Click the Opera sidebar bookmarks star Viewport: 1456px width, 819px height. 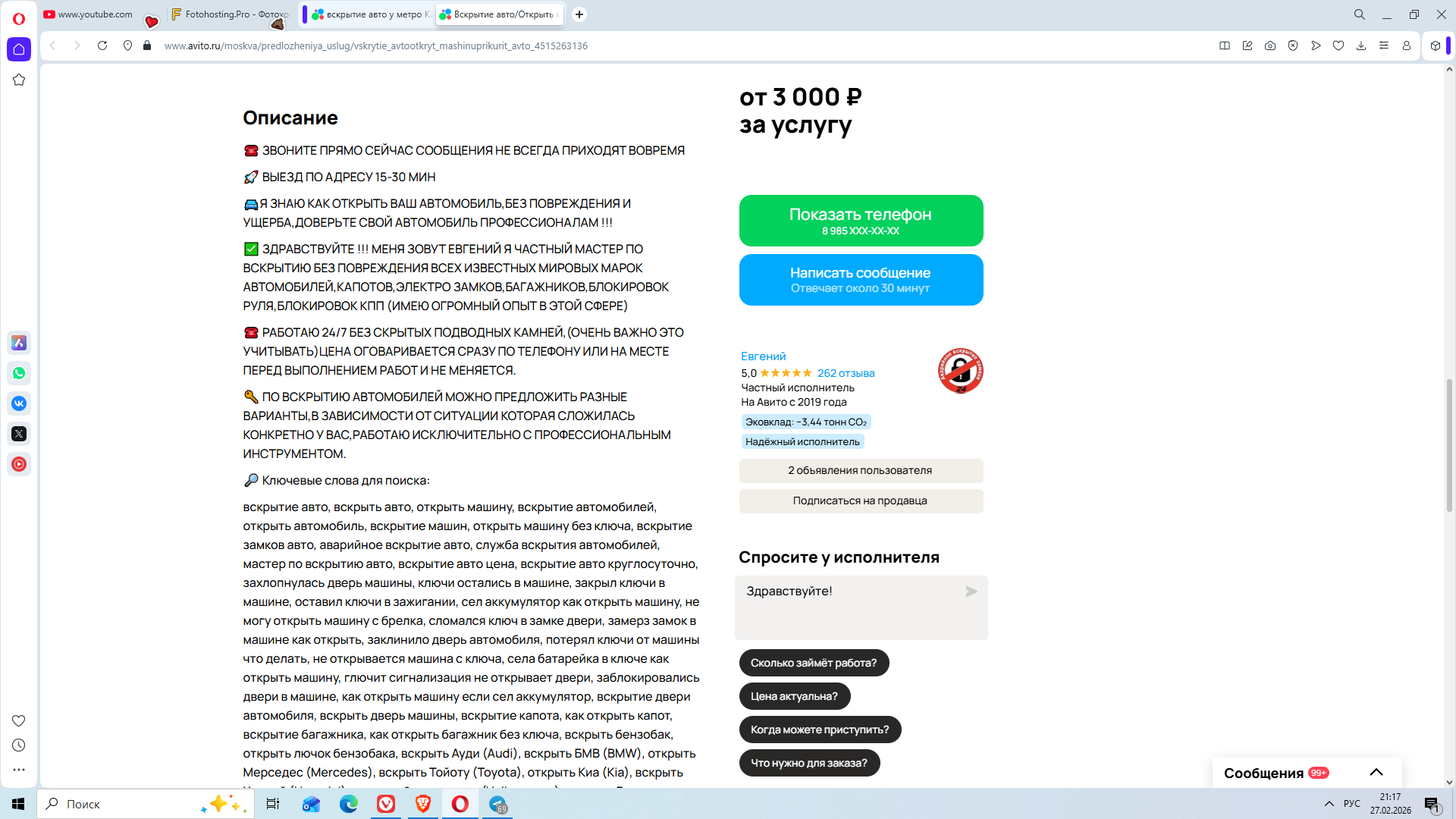coord(19,80)
